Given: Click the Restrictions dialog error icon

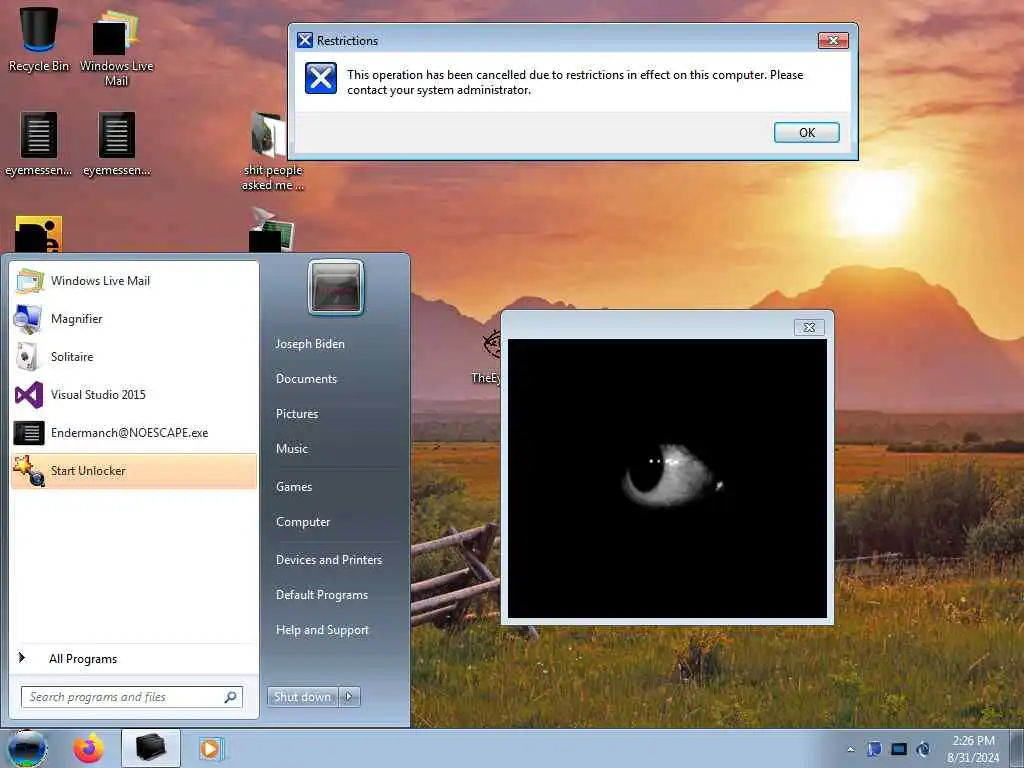Looking at the screenshot, I should (x=321, y=78).
